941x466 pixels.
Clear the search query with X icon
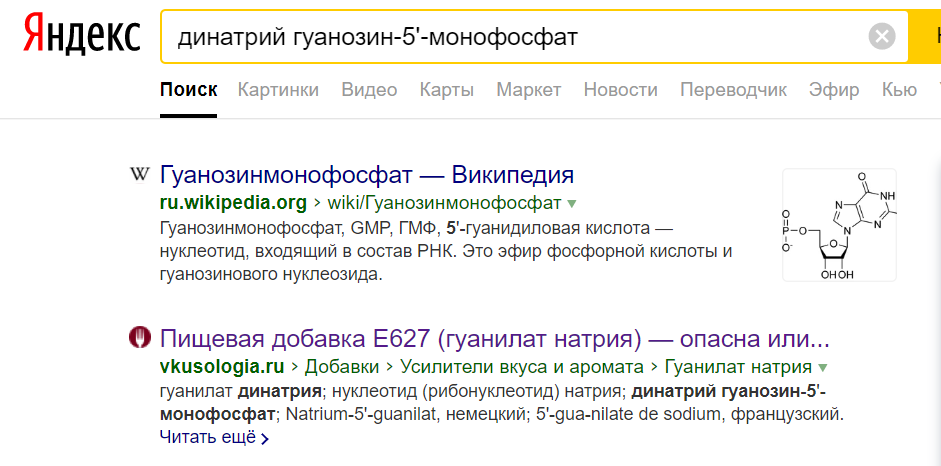[881, 37]
